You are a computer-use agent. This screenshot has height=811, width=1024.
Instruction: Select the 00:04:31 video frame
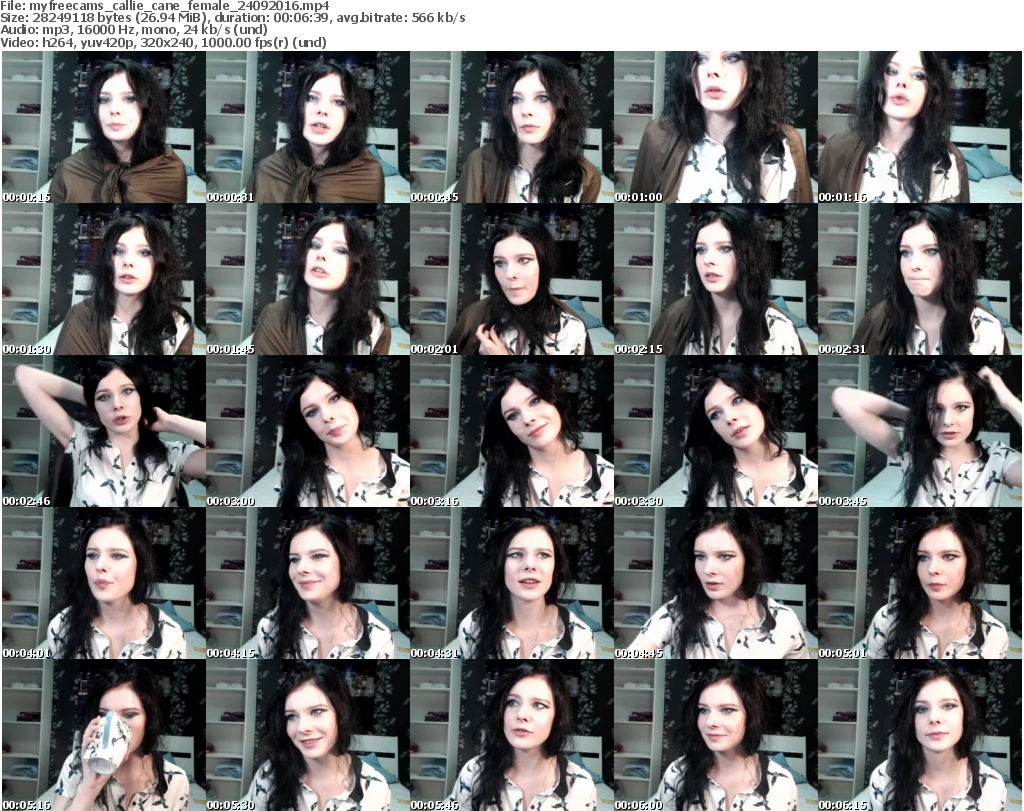click(511, 584)
